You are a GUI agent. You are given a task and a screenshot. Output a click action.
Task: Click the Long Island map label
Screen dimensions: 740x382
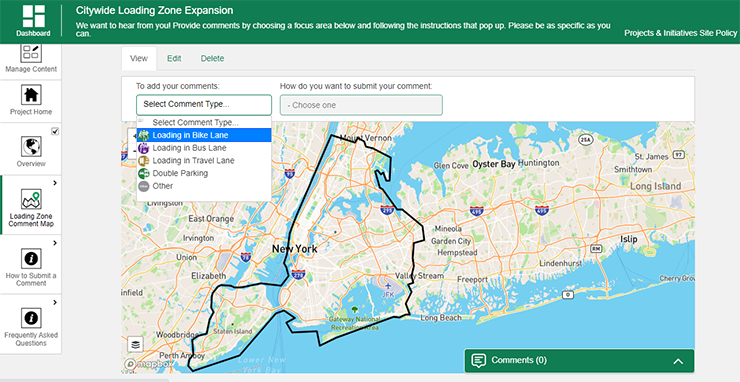(x=656, y=186)
